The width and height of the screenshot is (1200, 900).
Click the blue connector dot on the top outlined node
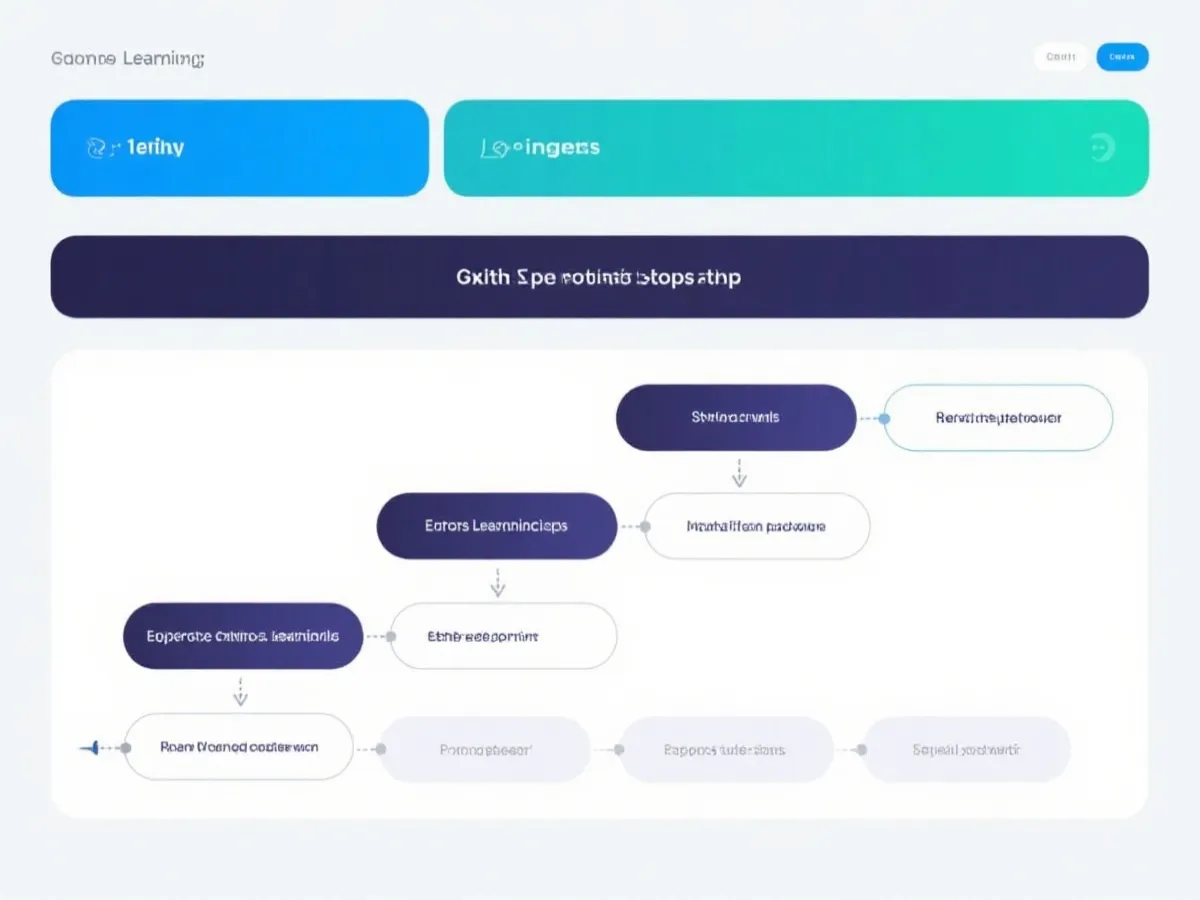[x=884, y=418]
